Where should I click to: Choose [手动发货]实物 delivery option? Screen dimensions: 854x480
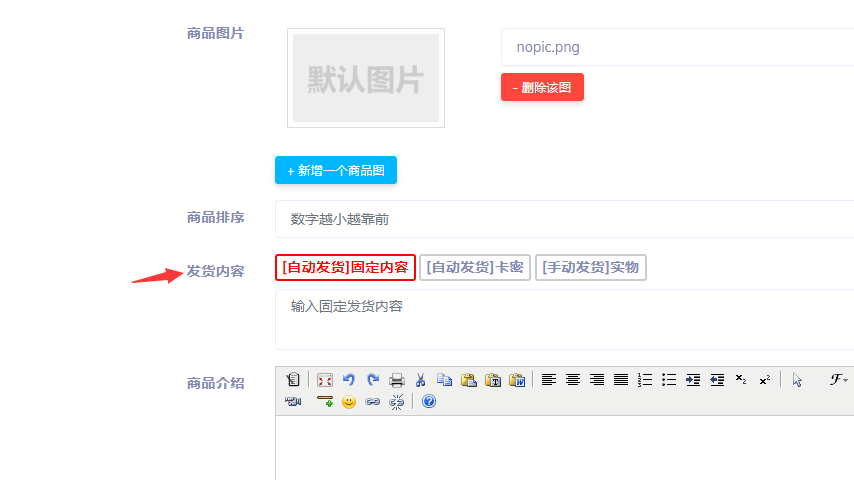click(591, 268)
